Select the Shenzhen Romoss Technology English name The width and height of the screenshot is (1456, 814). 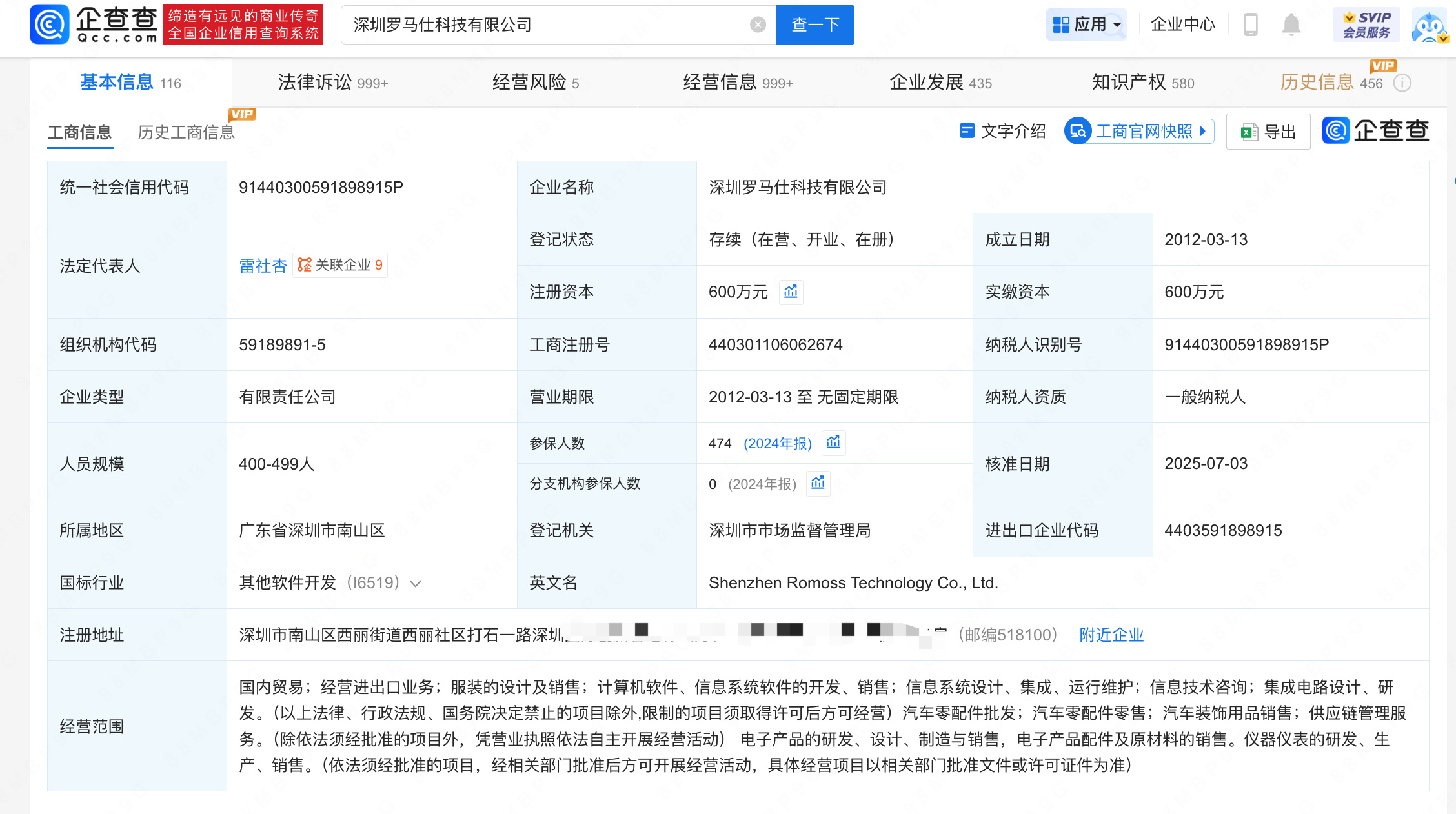(853, 582)
